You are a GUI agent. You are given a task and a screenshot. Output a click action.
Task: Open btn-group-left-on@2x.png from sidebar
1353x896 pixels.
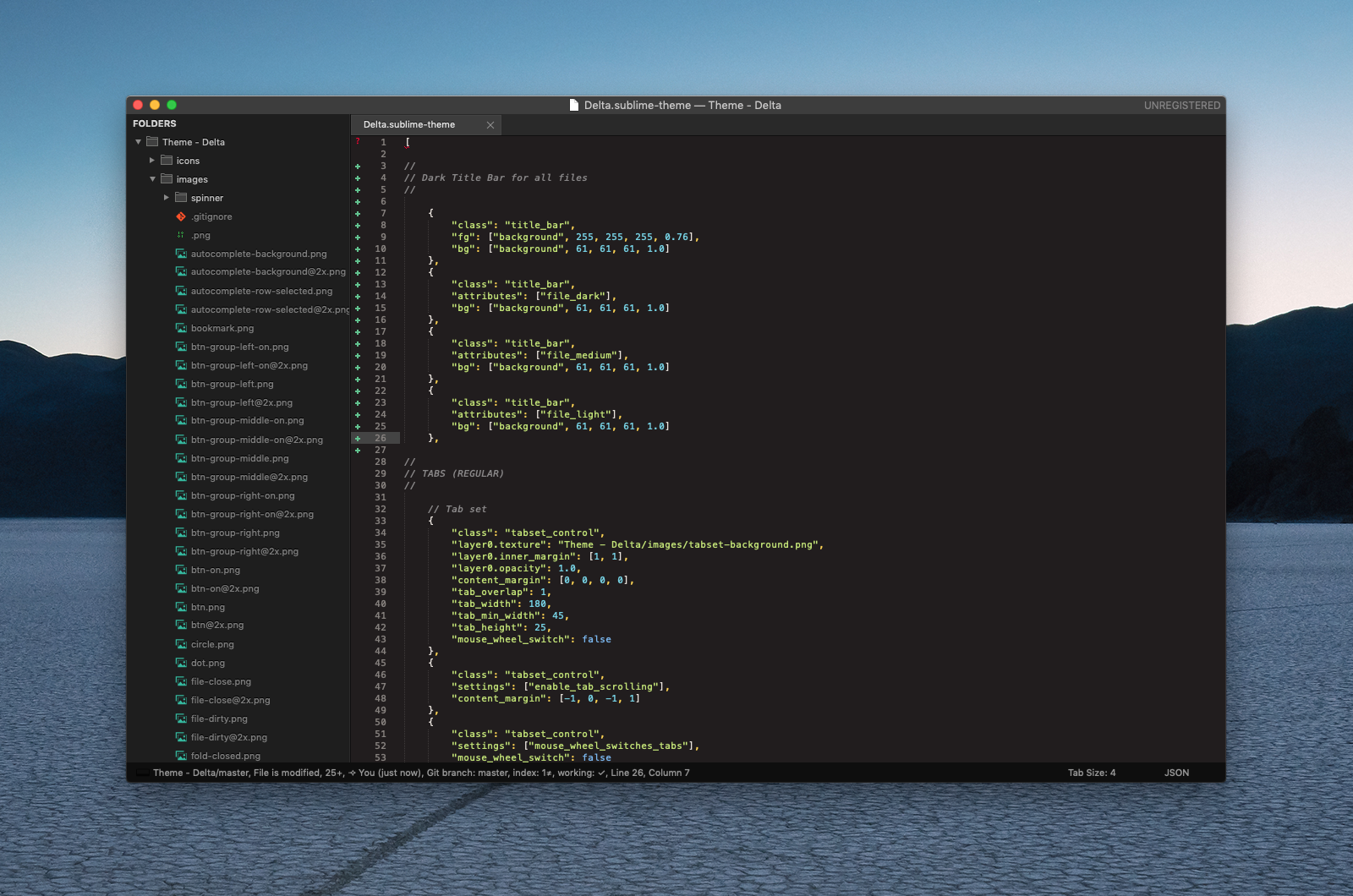[x=249, y=365]
